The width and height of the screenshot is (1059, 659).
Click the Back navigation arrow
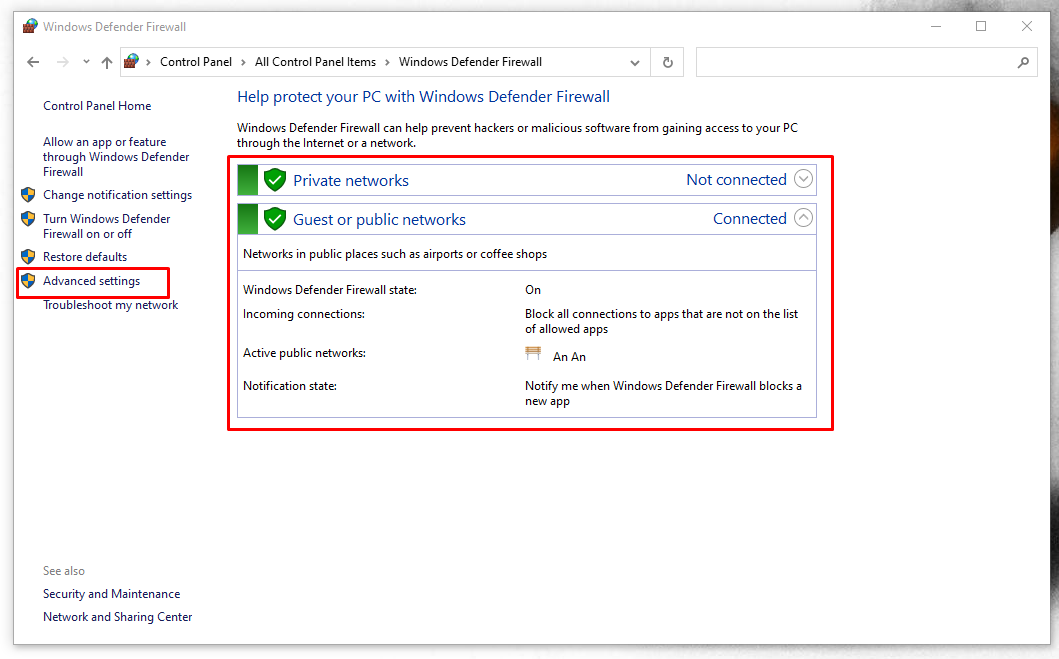click(33, 62)
